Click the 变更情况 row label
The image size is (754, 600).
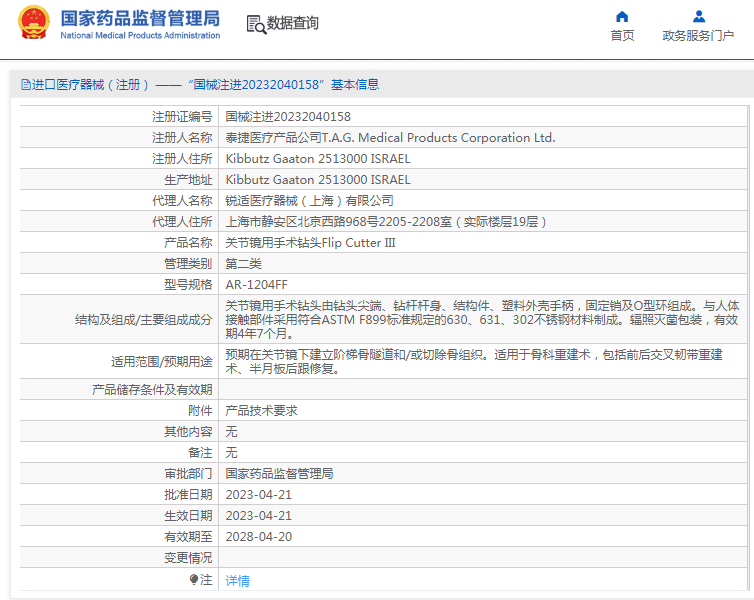(x=188, y=558)
